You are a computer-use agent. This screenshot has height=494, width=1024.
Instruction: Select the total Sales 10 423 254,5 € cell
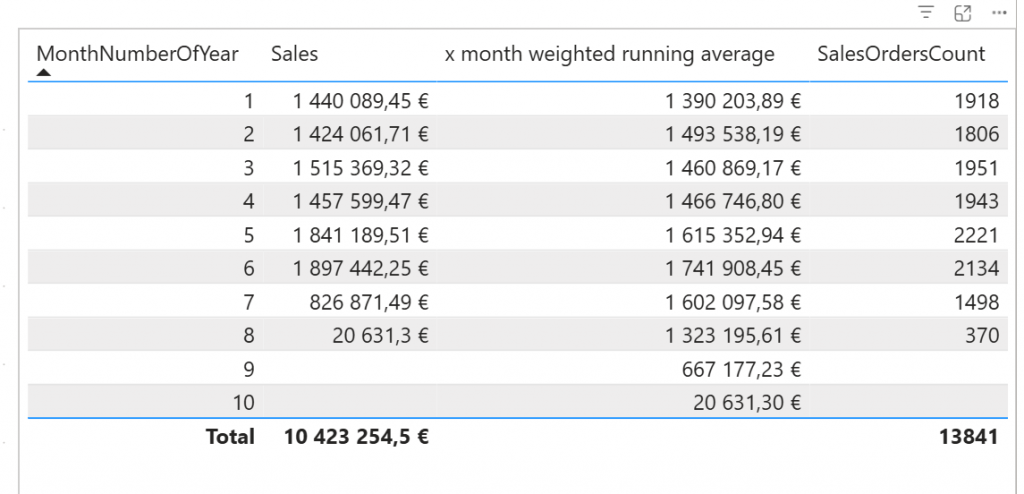point(356,437)
